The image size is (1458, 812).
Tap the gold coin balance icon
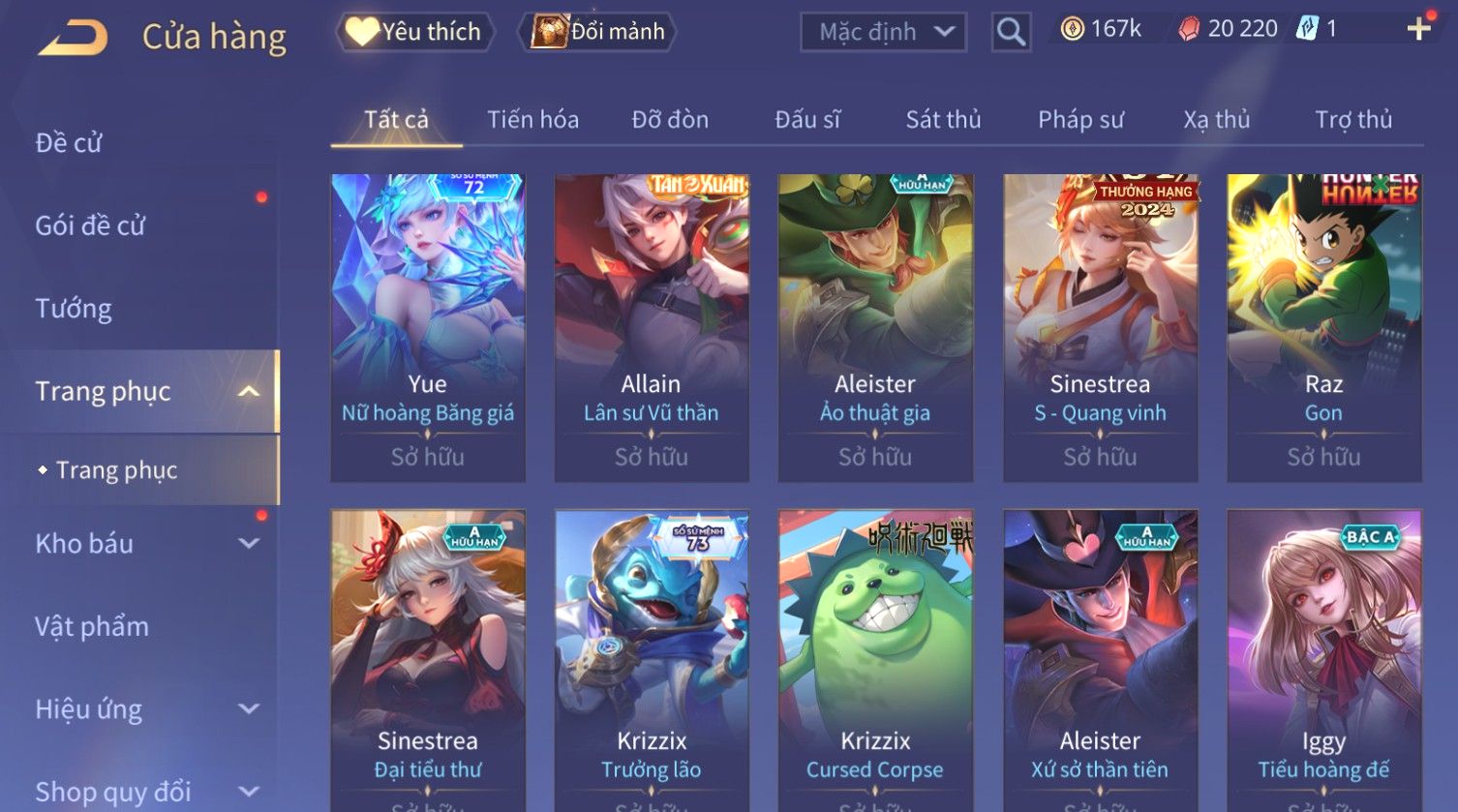pos(1072,29)
